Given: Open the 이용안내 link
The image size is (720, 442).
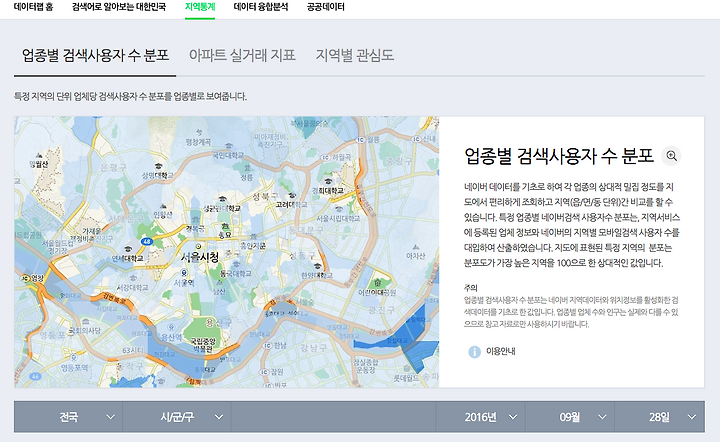Looking at the screenshot, I should (x=501, y=352).
